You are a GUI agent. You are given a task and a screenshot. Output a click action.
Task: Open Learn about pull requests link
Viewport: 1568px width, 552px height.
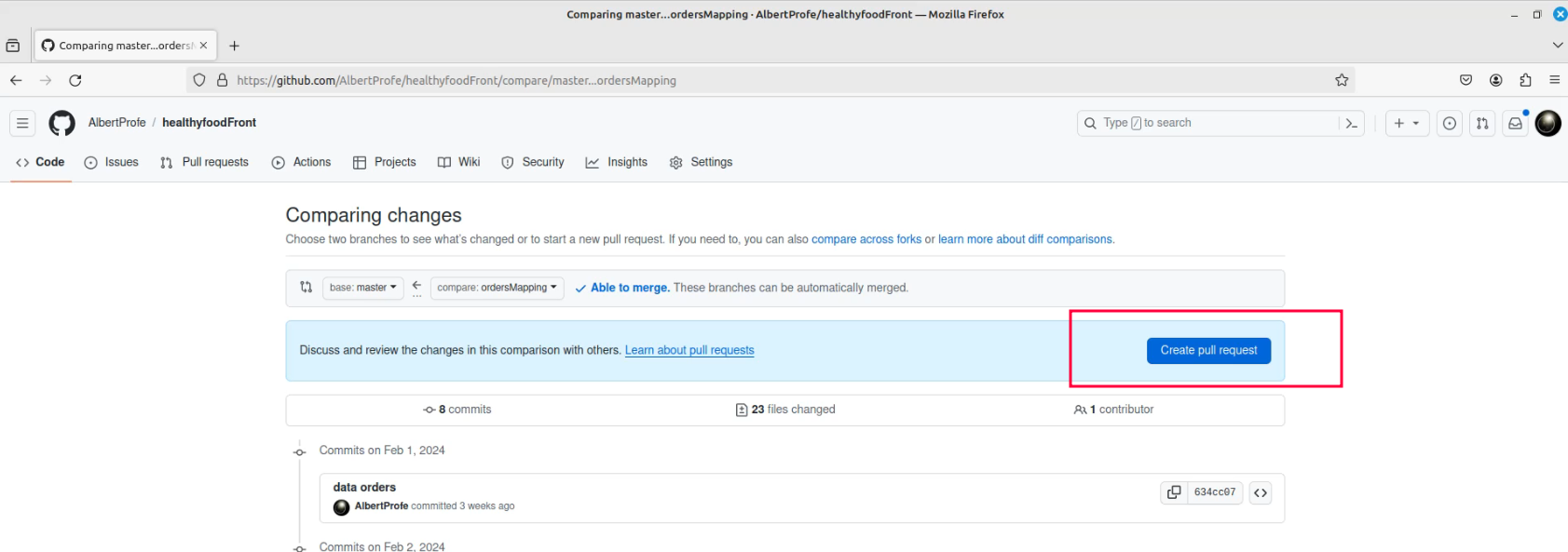[x=689, y=350]
